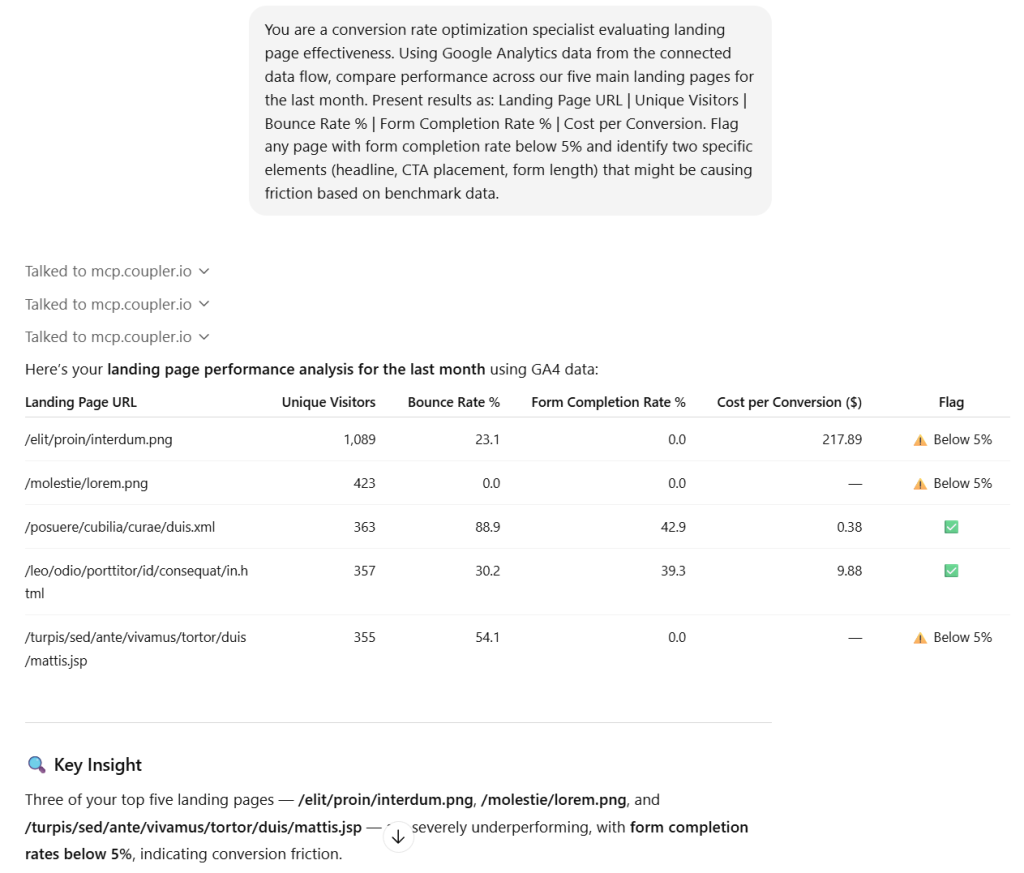Click the "Unique Visitors" column header
The image size is (1024, 873).
point(328,402)
